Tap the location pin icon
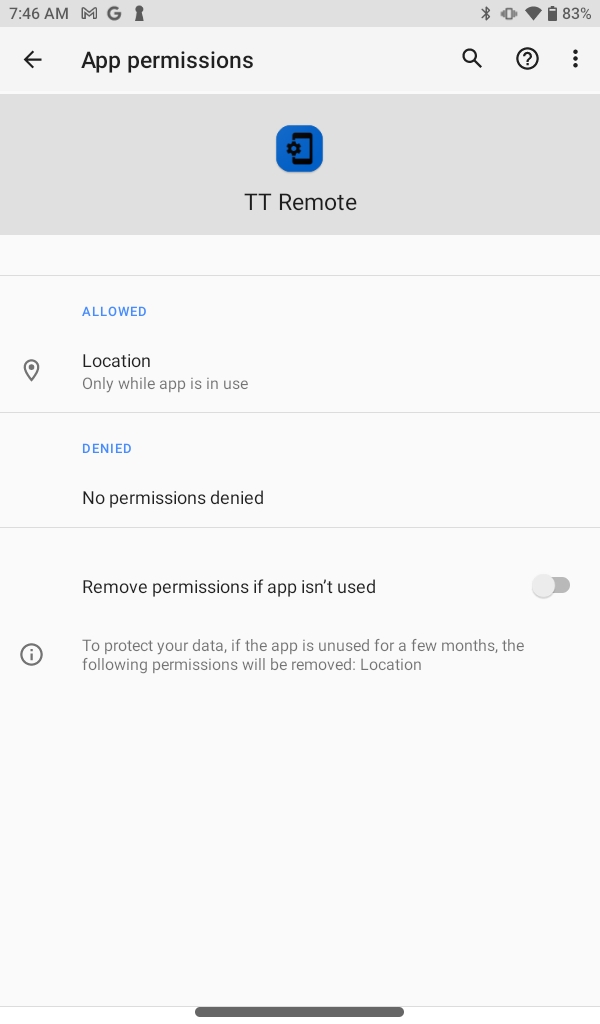Screen dimensions: 600x1024 tap(31, 370)
